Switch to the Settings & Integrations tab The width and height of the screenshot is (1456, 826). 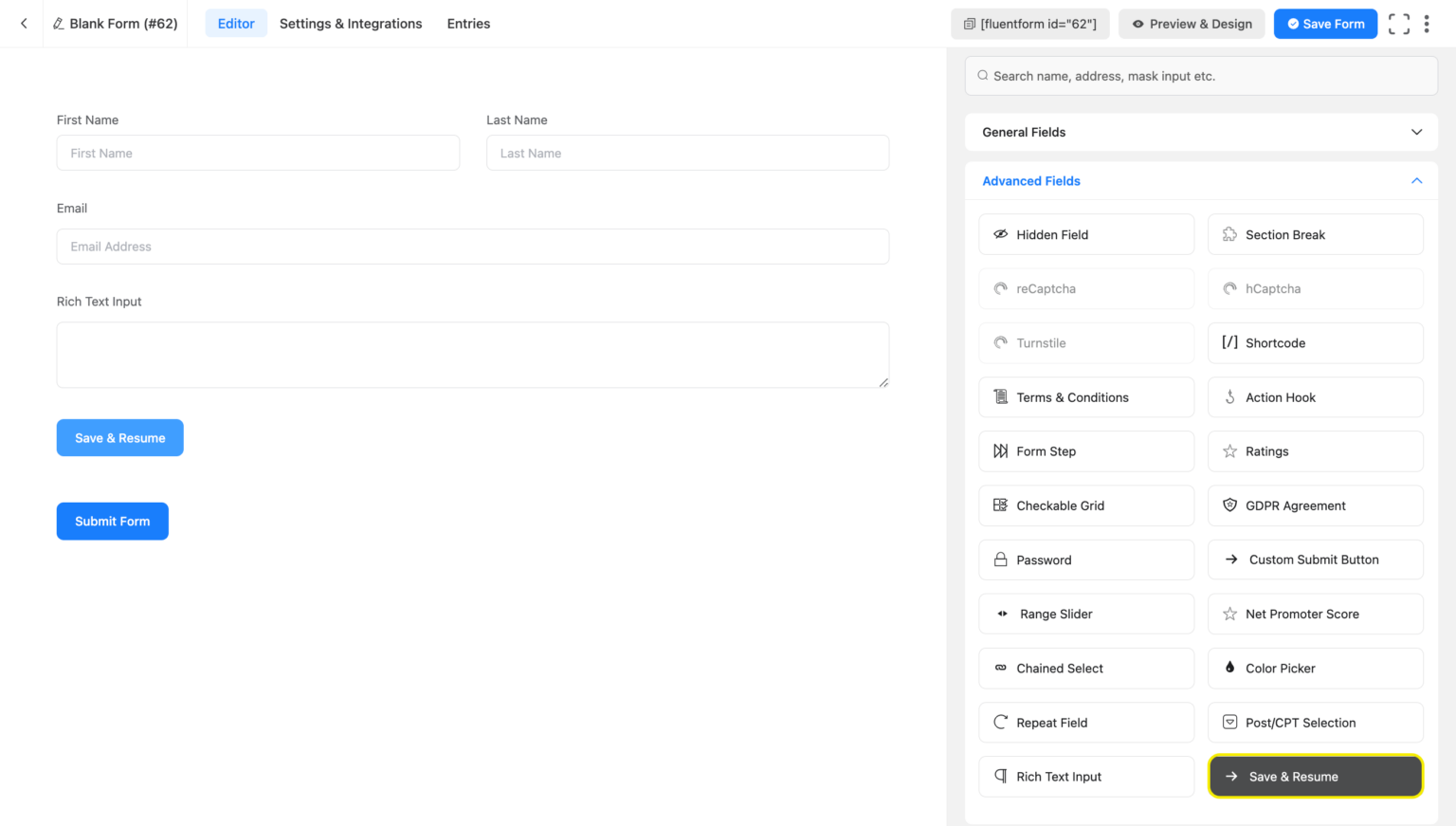coord(351,24)
